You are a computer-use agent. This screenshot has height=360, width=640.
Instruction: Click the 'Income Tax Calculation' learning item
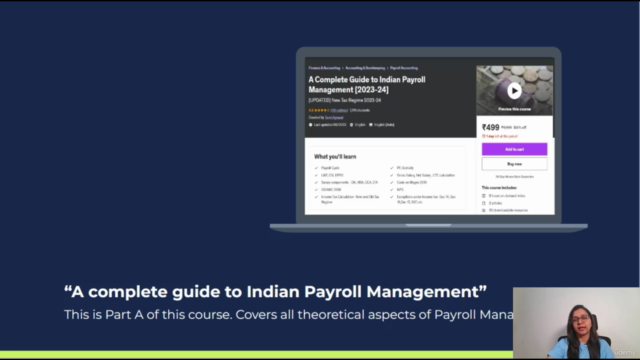coord(350,199)
